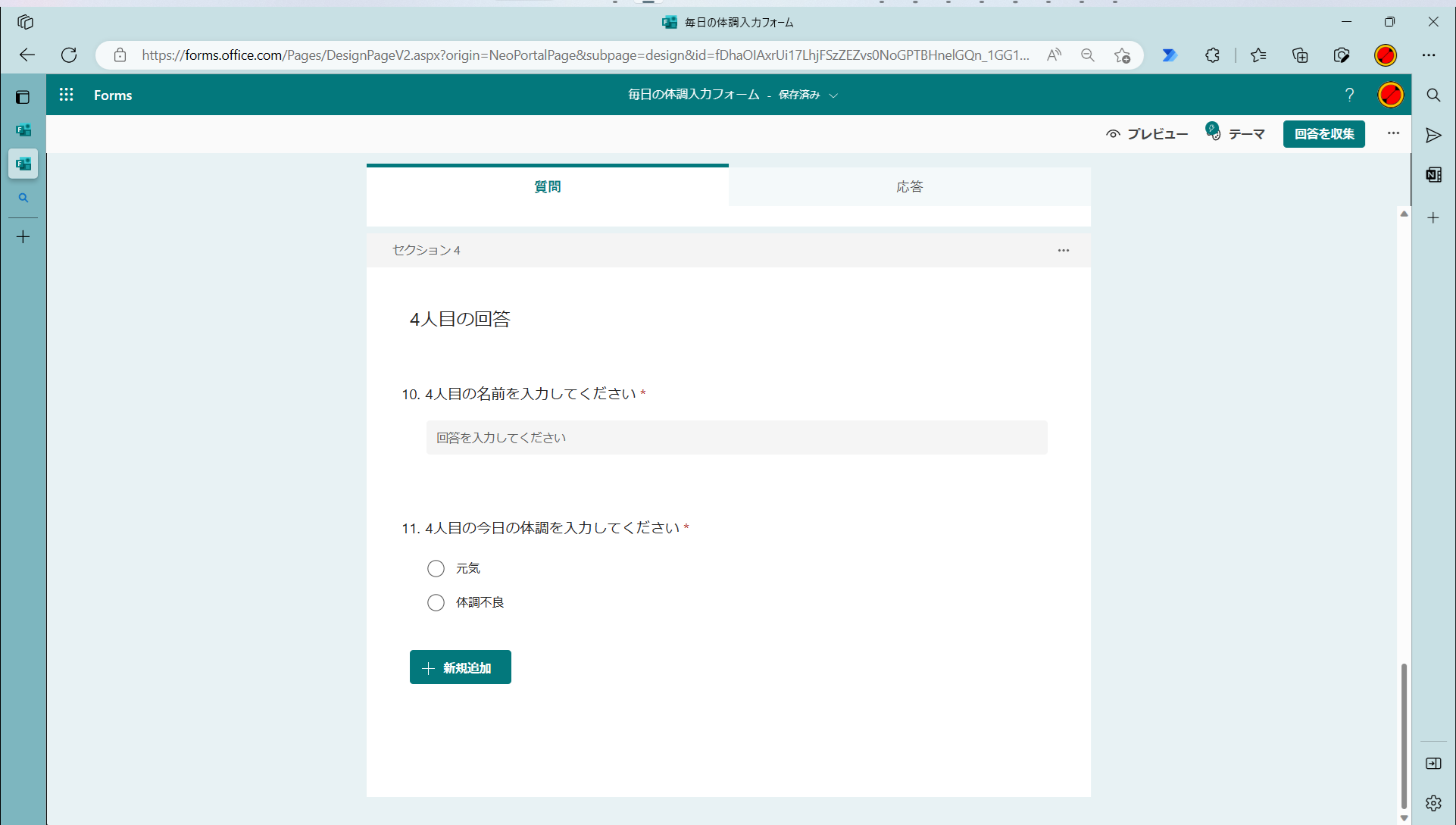Click the browser refresh icon
The image size is (1456, 825).
[x=69, y=55]
